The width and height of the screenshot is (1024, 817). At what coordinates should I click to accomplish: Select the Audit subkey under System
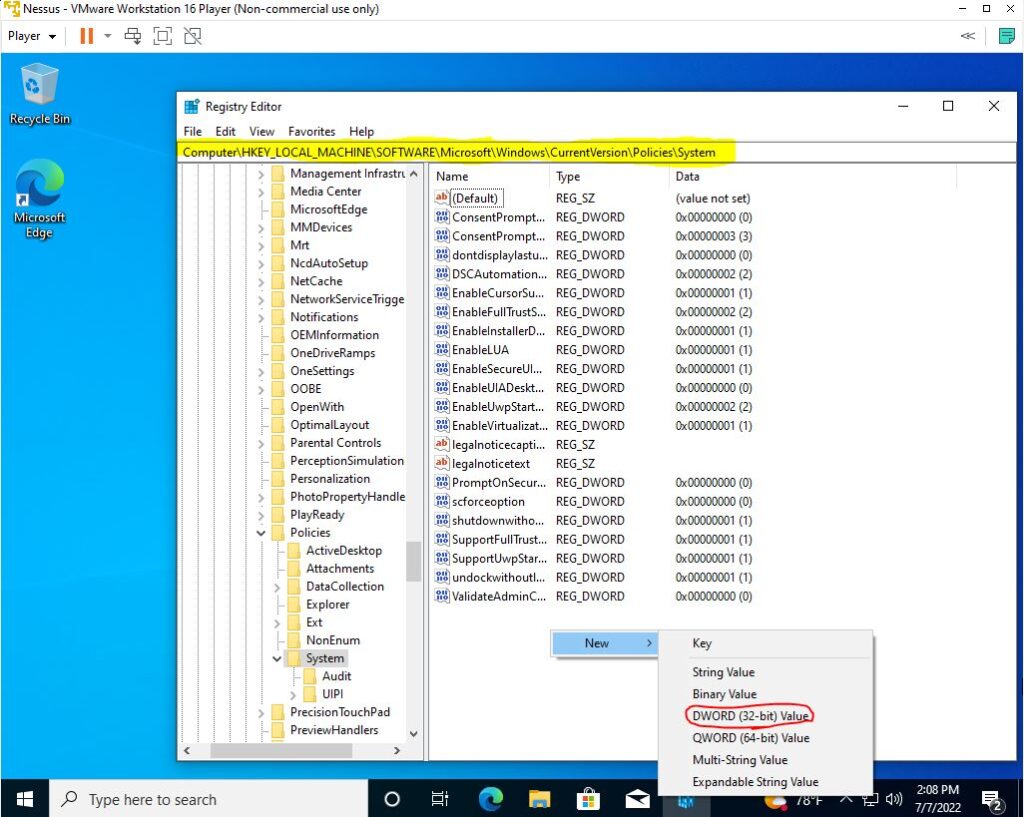(x=336, y=676)
